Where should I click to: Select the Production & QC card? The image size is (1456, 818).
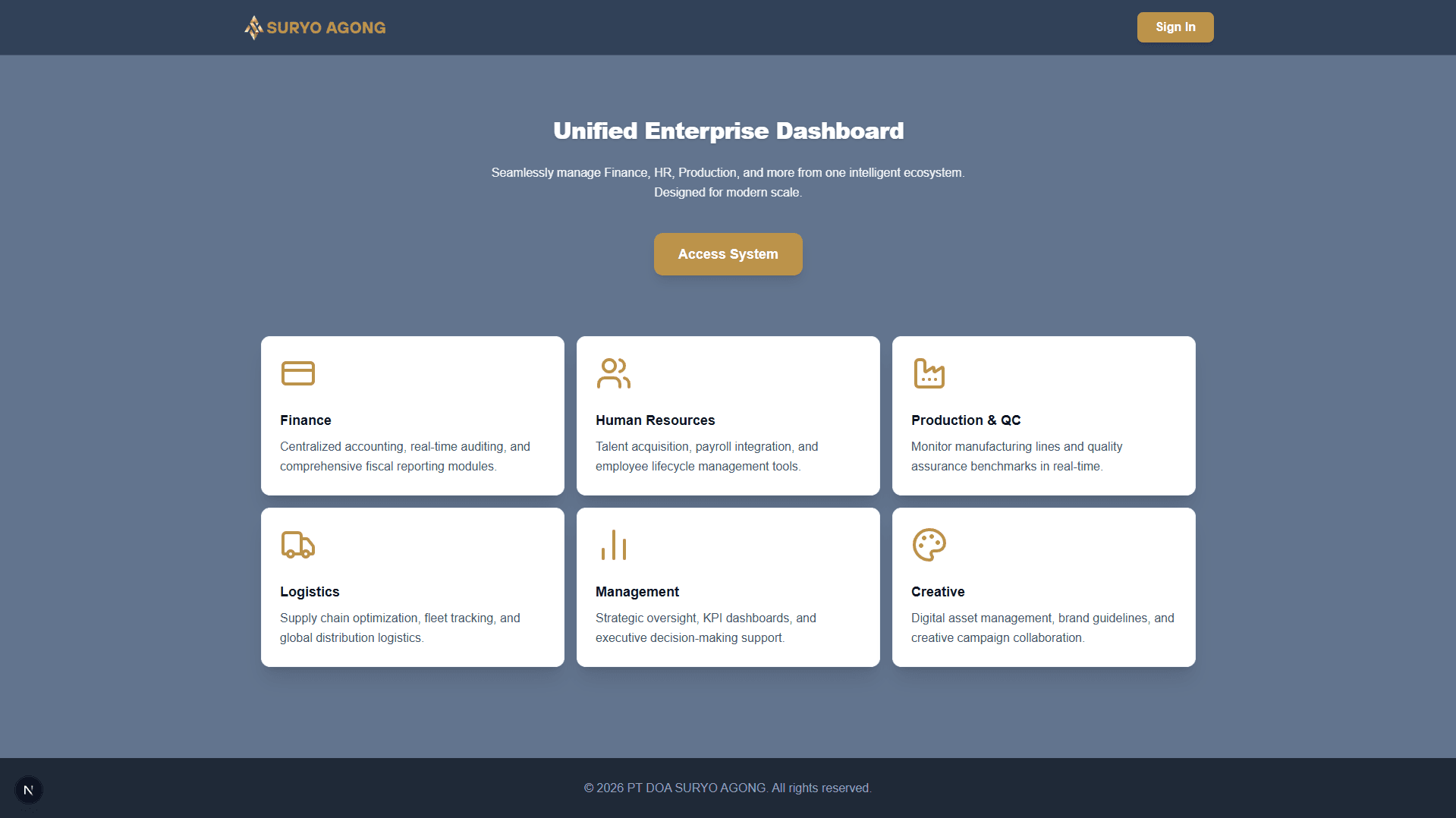[1043, 416]
